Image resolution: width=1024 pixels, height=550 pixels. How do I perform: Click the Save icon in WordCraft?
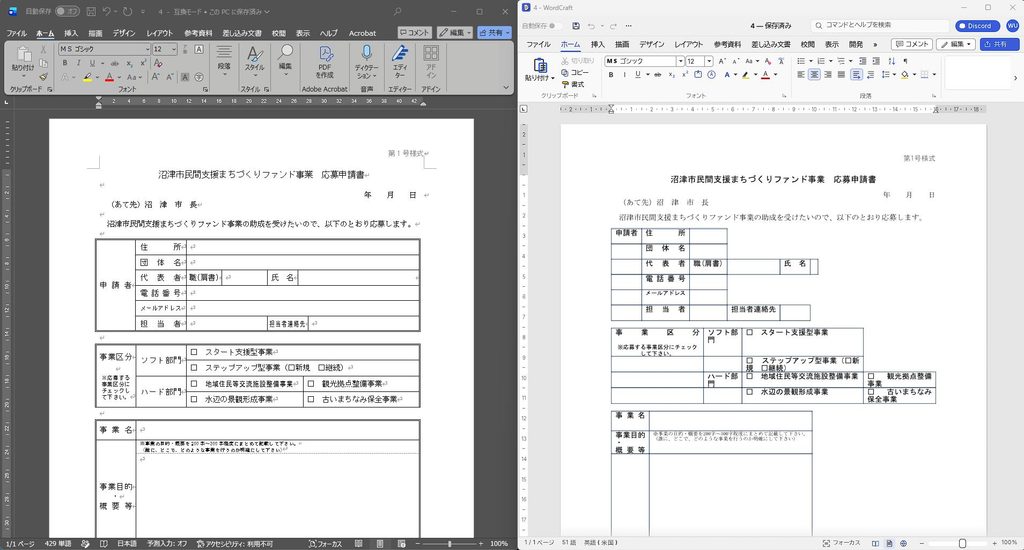575,25
